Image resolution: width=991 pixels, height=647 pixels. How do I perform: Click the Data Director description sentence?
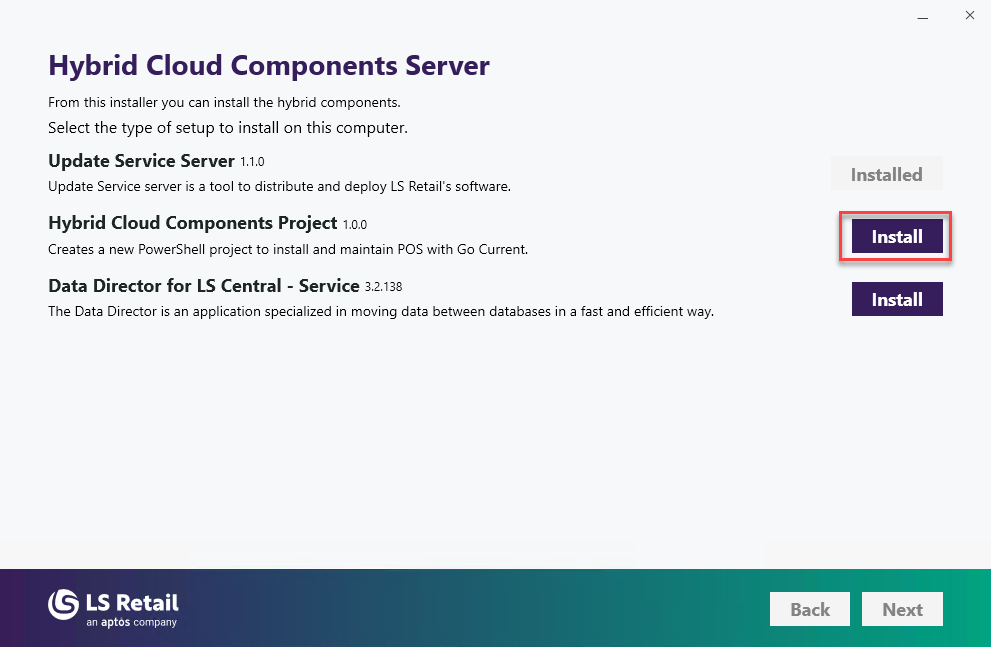[381, 311]
